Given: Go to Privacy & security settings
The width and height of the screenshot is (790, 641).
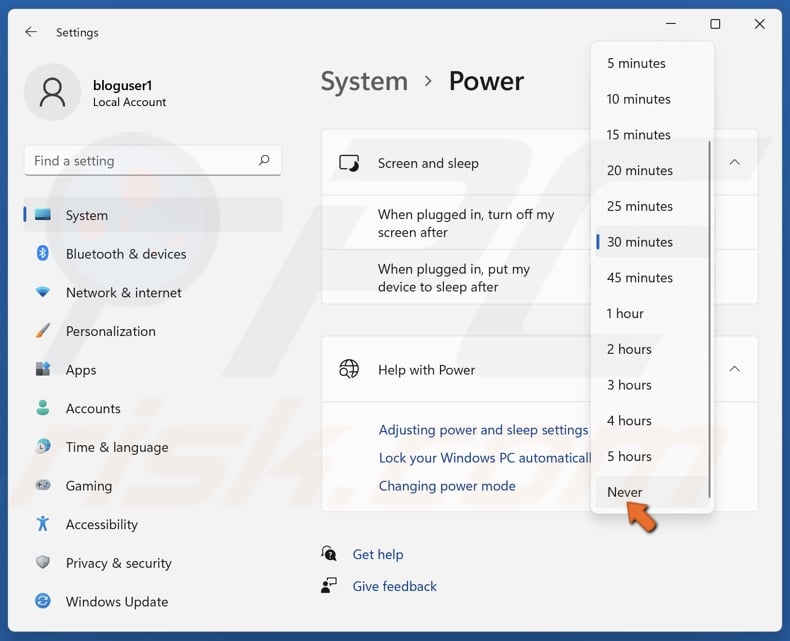Looking at the screenshot, I should pyautogui.click(x=153, y=563).
